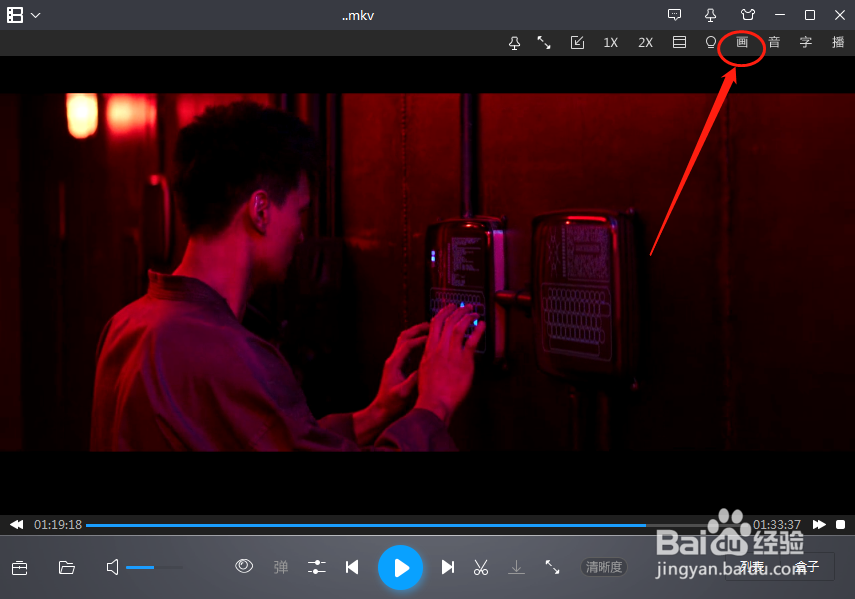The image size is (855, 599).
Task: Open the equalizer adjustment sliders icon
Action: click(316, 567)
